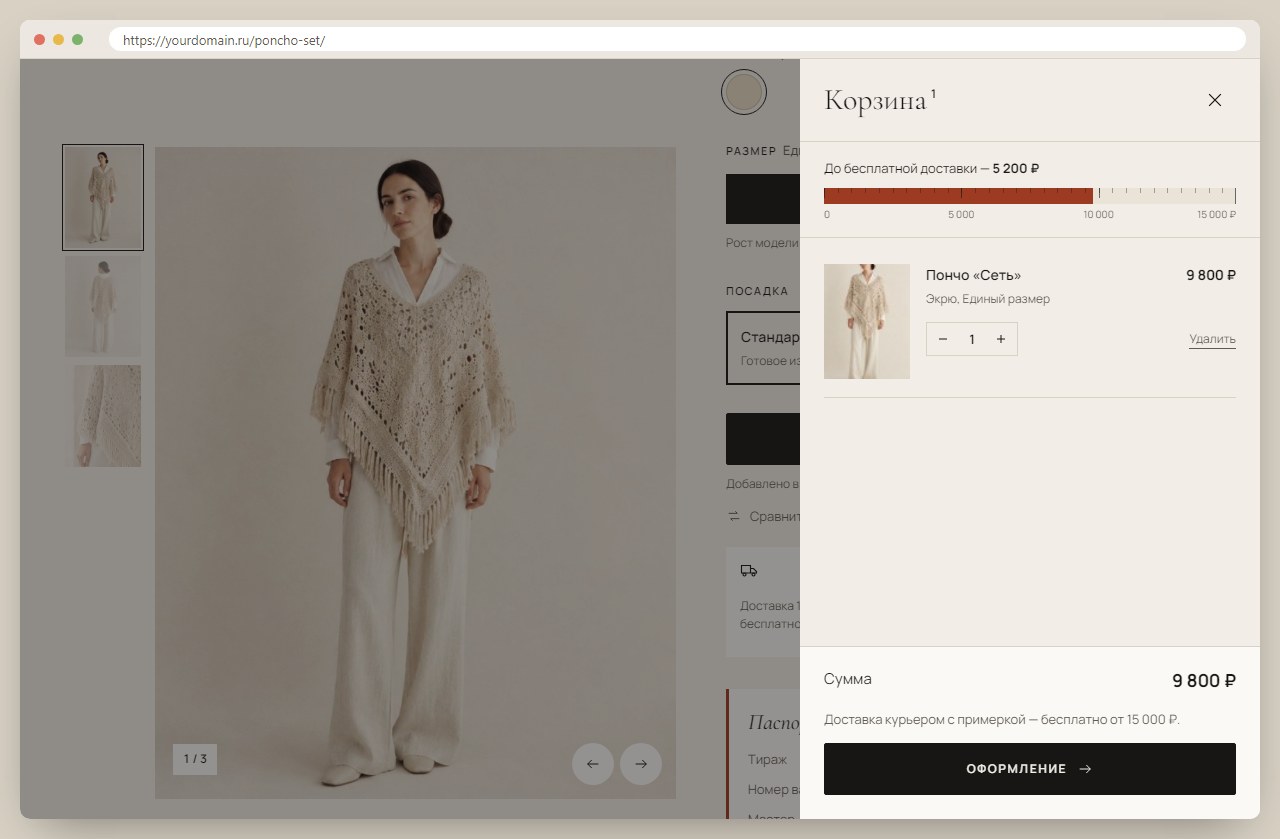Image resolution: width=1280 pixels, height=839 pixels.
Task: Proceed with the Оформление button
Action: [1030, 769]
